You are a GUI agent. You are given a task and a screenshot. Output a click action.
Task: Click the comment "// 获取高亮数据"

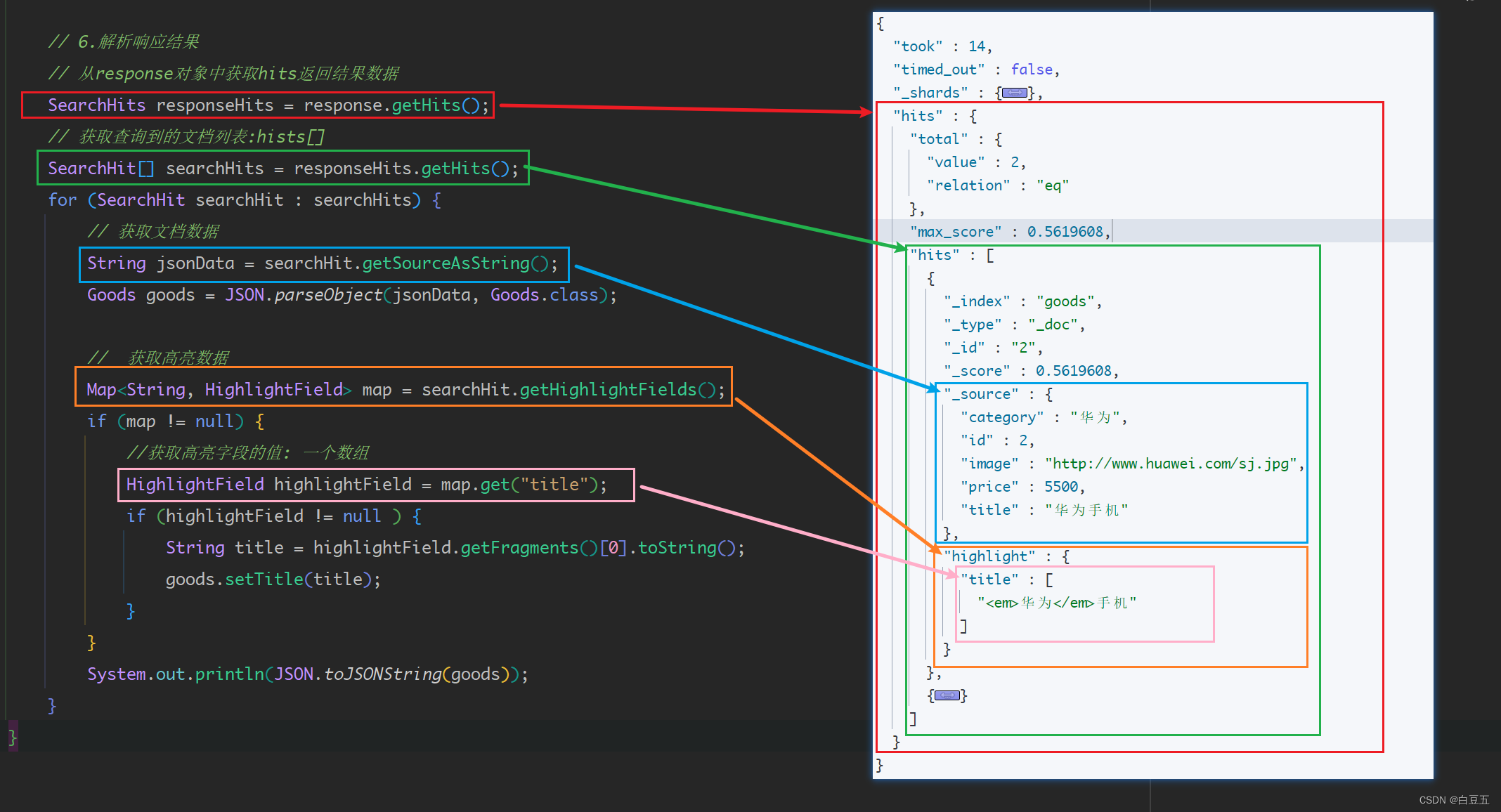[x=158, y=358]
